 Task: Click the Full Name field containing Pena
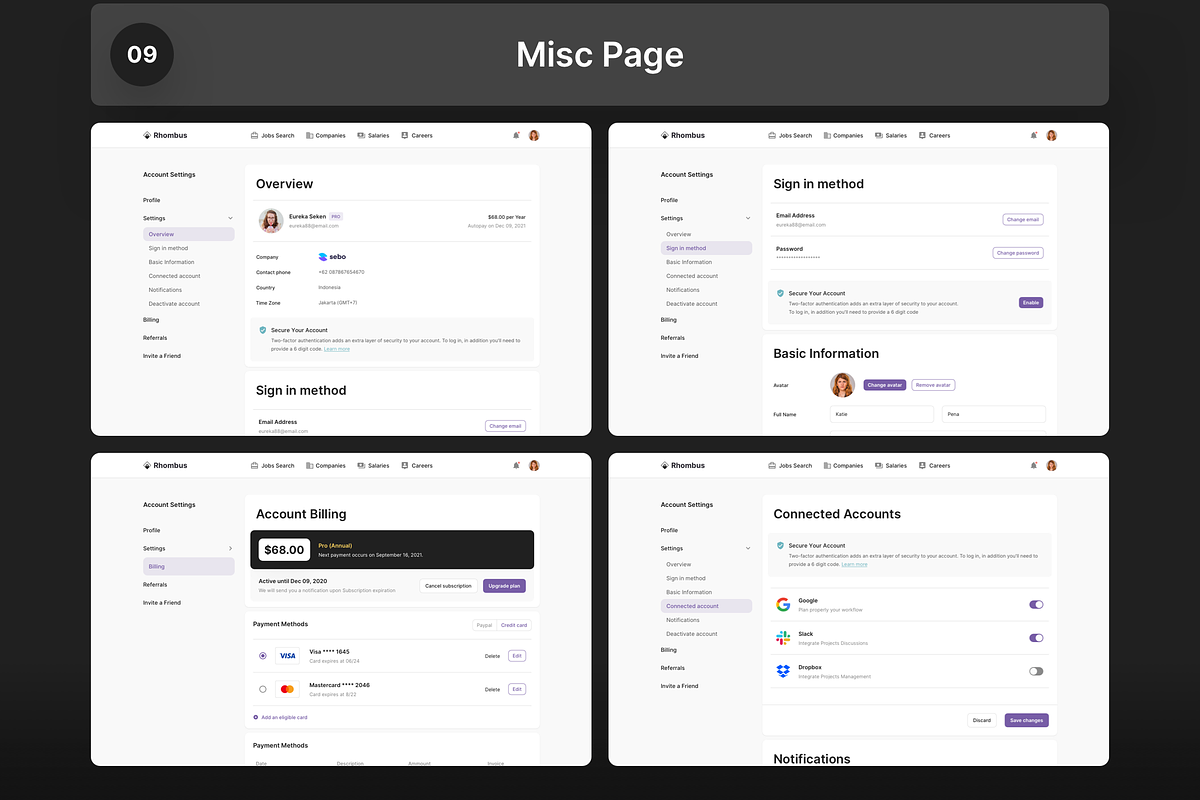(994, 413)
